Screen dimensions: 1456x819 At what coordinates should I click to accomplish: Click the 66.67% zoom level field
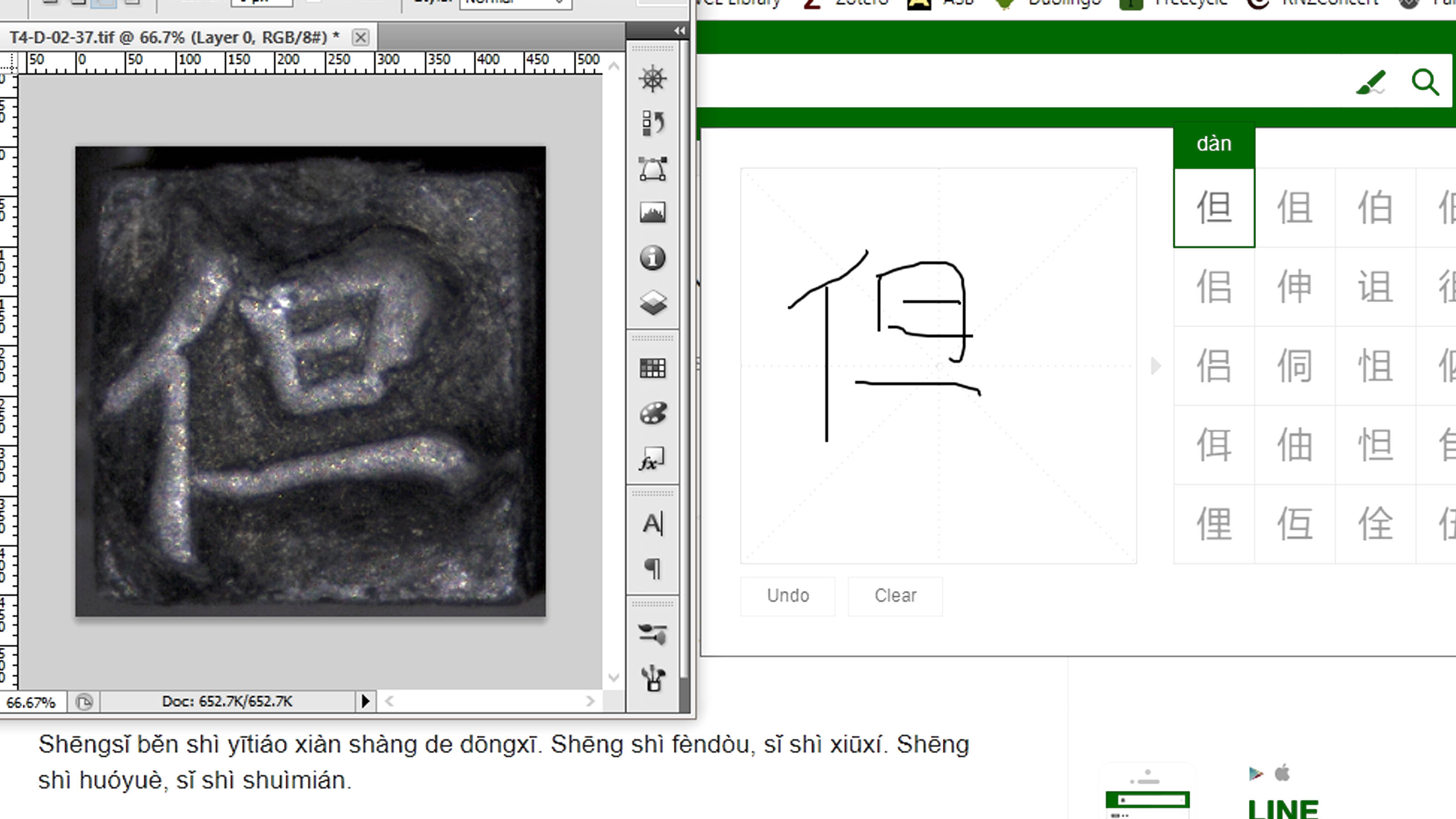pyautogui.click(x=32, y=702)
